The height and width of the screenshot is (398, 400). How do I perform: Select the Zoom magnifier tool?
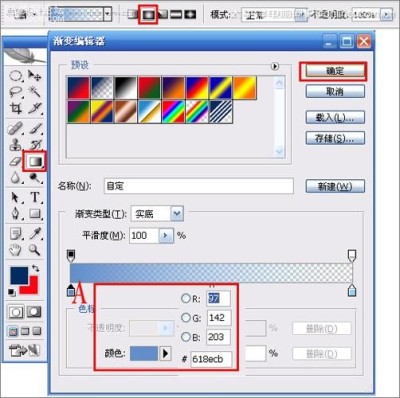click(35, 249)
